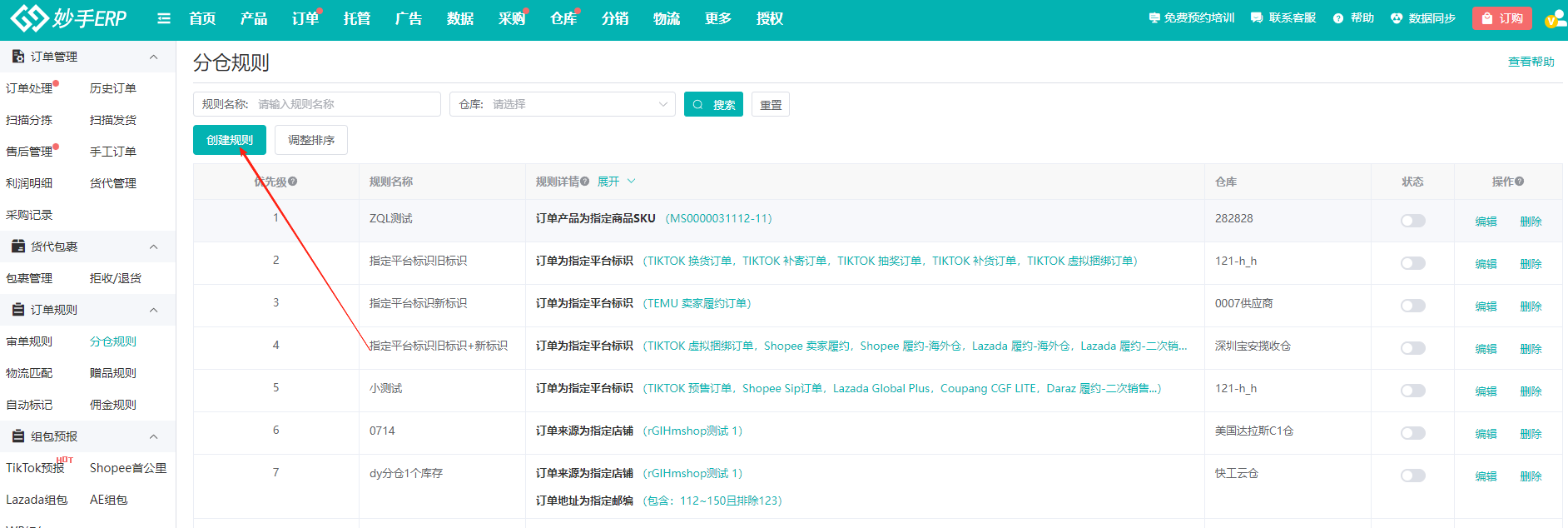Open the 首页 top menu
Viewport: 1568px width, 528px height.
(202, 18)
